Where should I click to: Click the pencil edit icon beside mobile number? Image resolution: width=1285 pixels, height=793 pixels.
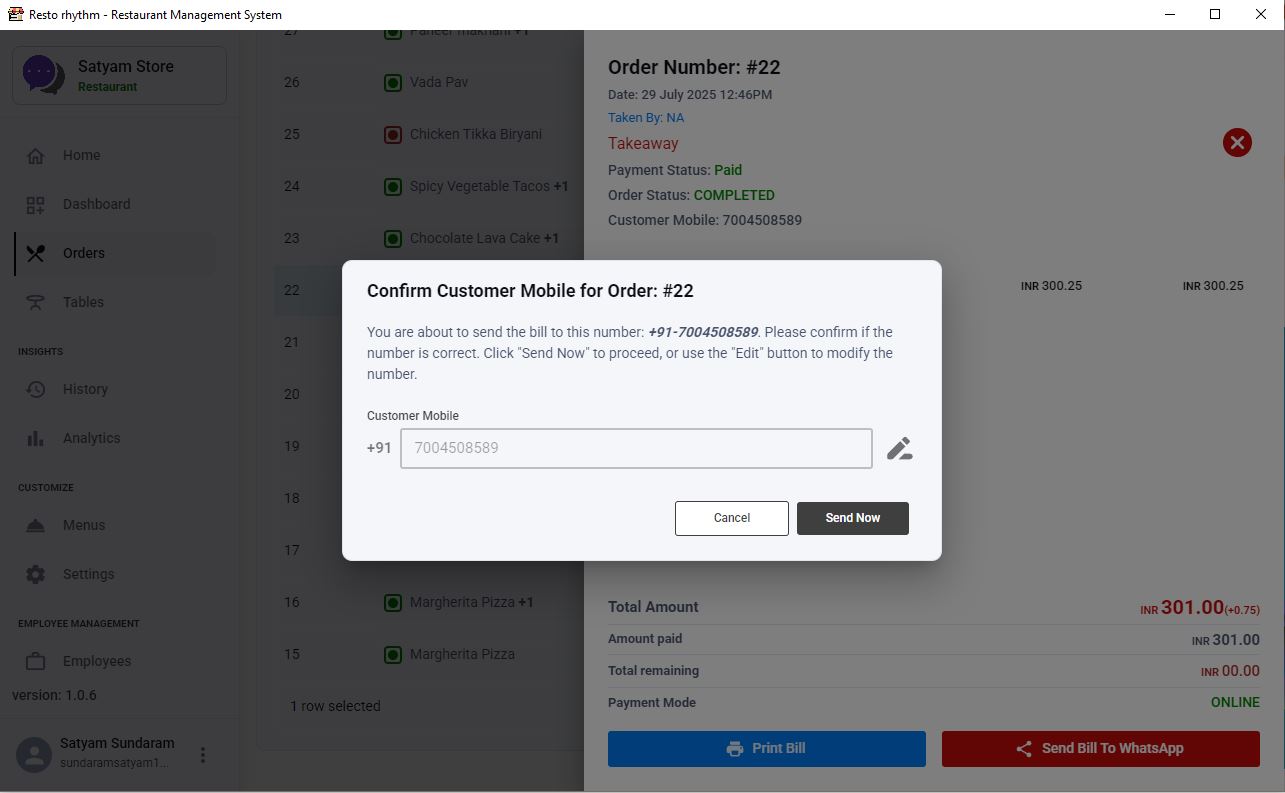click(899, 448)
